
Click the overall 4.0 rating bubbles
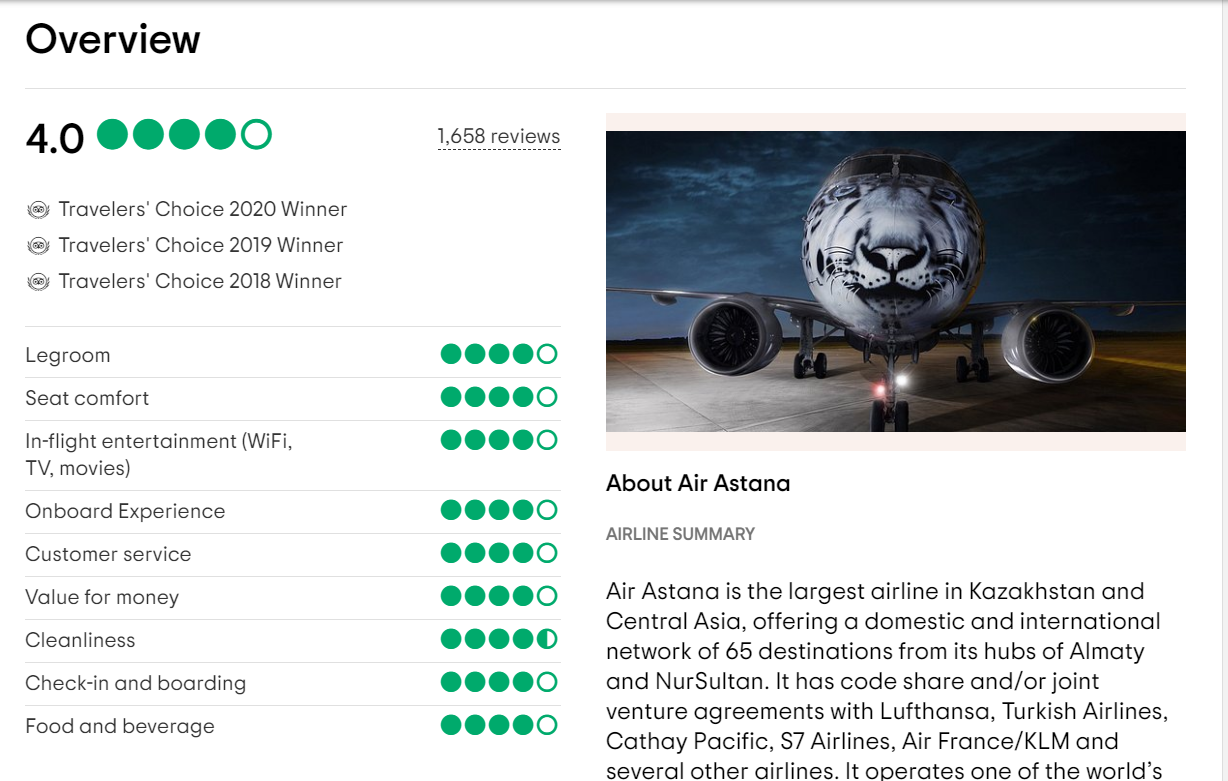(x=185, y=134)
